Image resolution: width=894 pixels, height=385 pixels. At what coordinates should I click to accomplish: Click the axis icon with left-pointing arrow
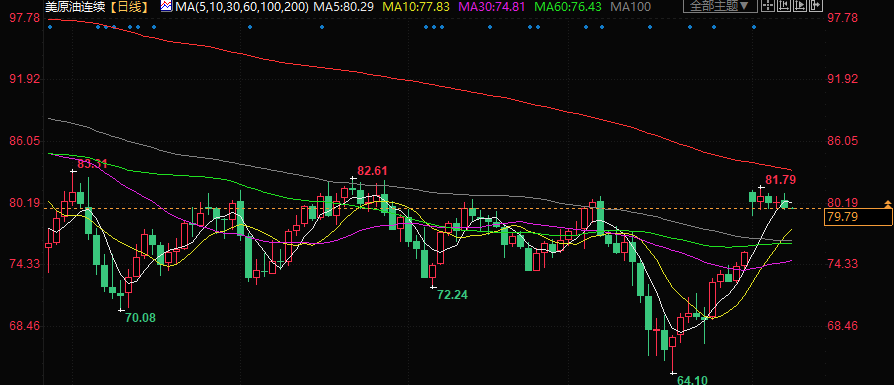coord(784,6)
